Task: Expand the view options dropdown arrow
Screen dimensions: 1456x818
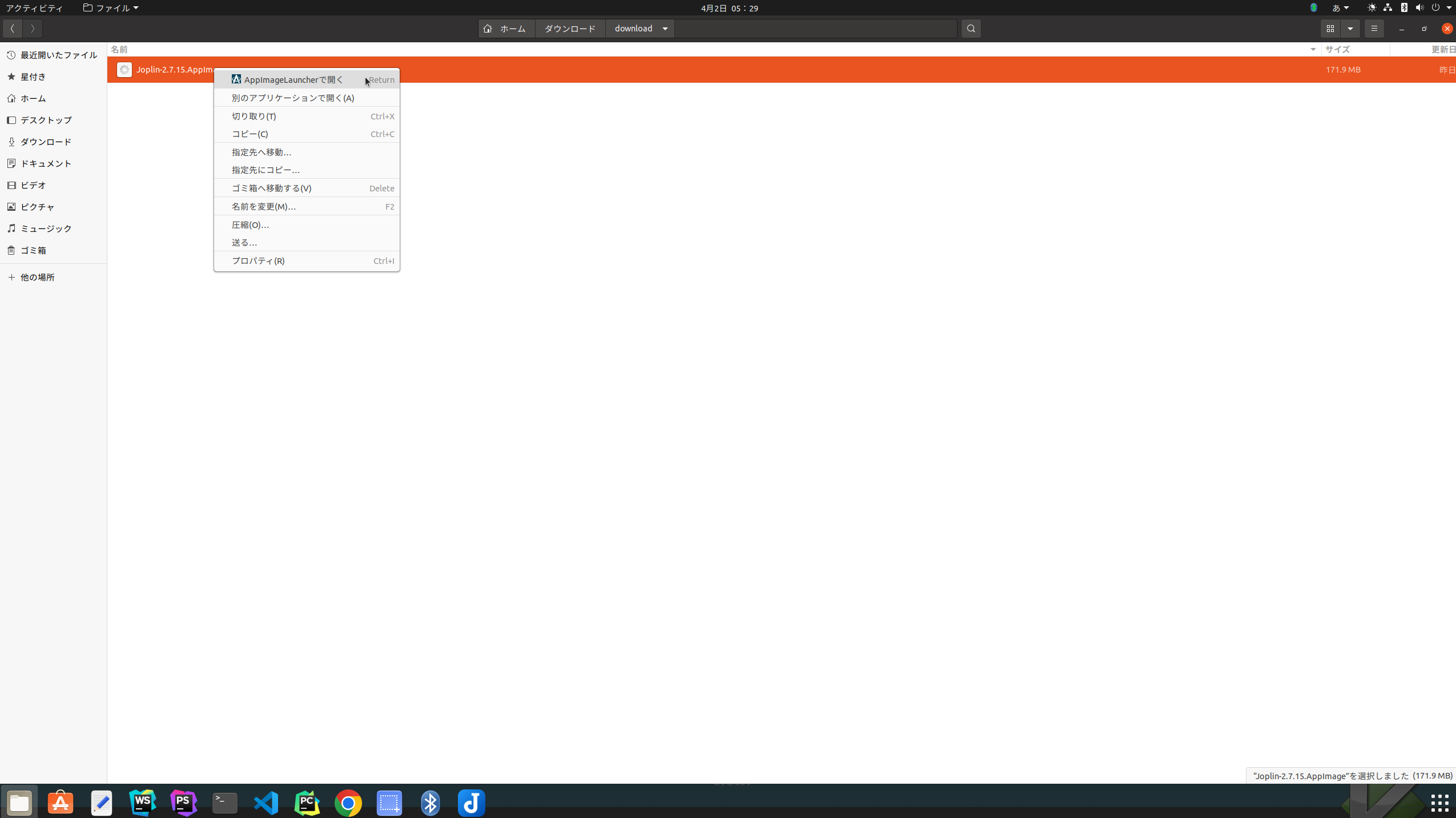Action: tap(1350, 29)
